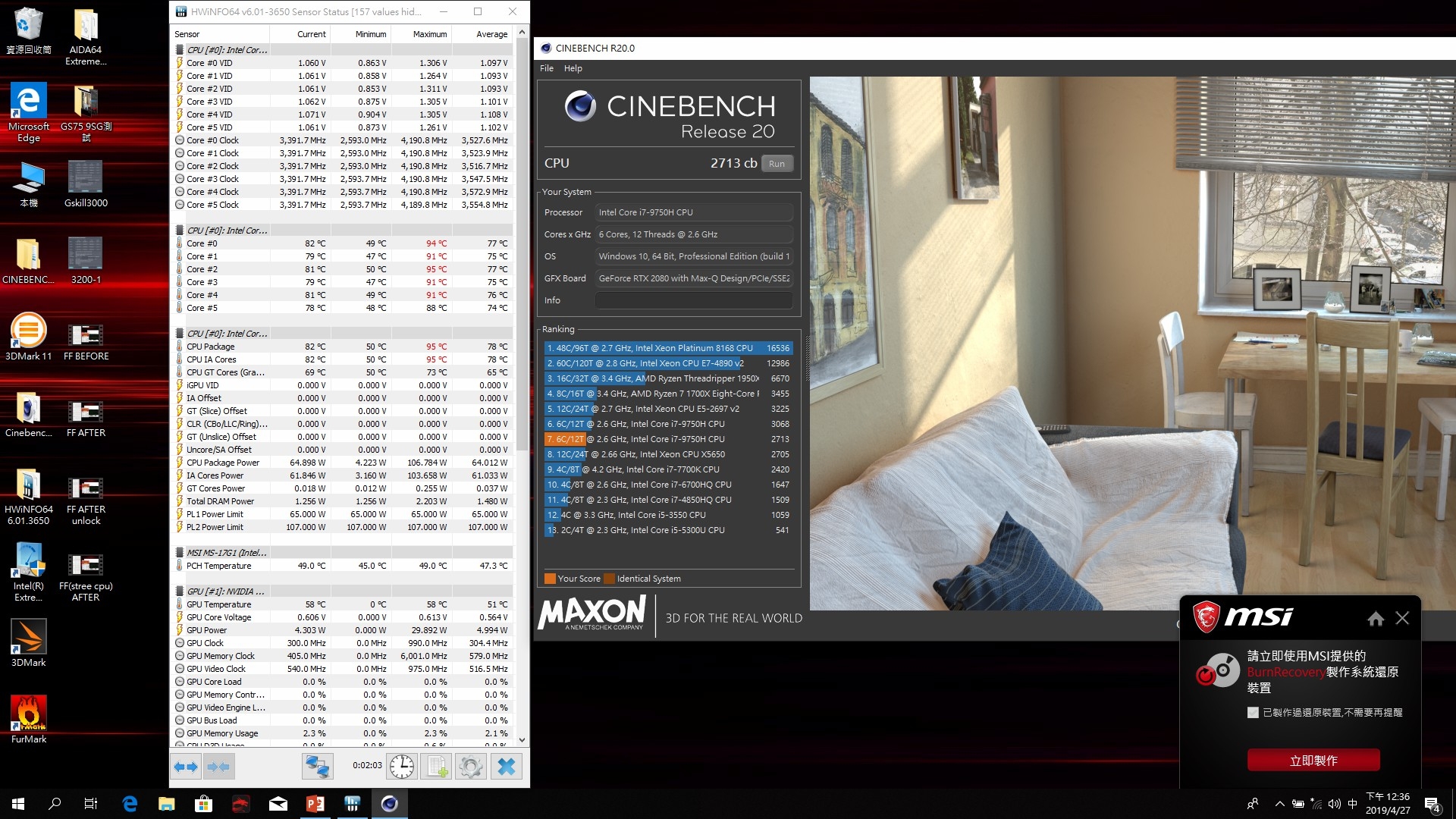
Task: Click the Maximum column header in HWiNFO
Action: pos(421,34)
